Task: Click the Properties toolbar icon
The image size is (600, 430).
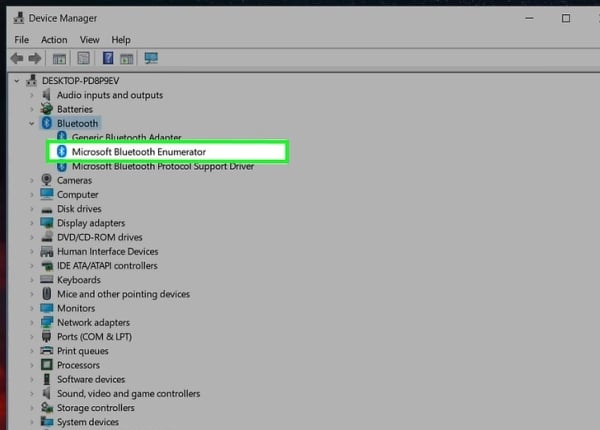Action: 83,59
